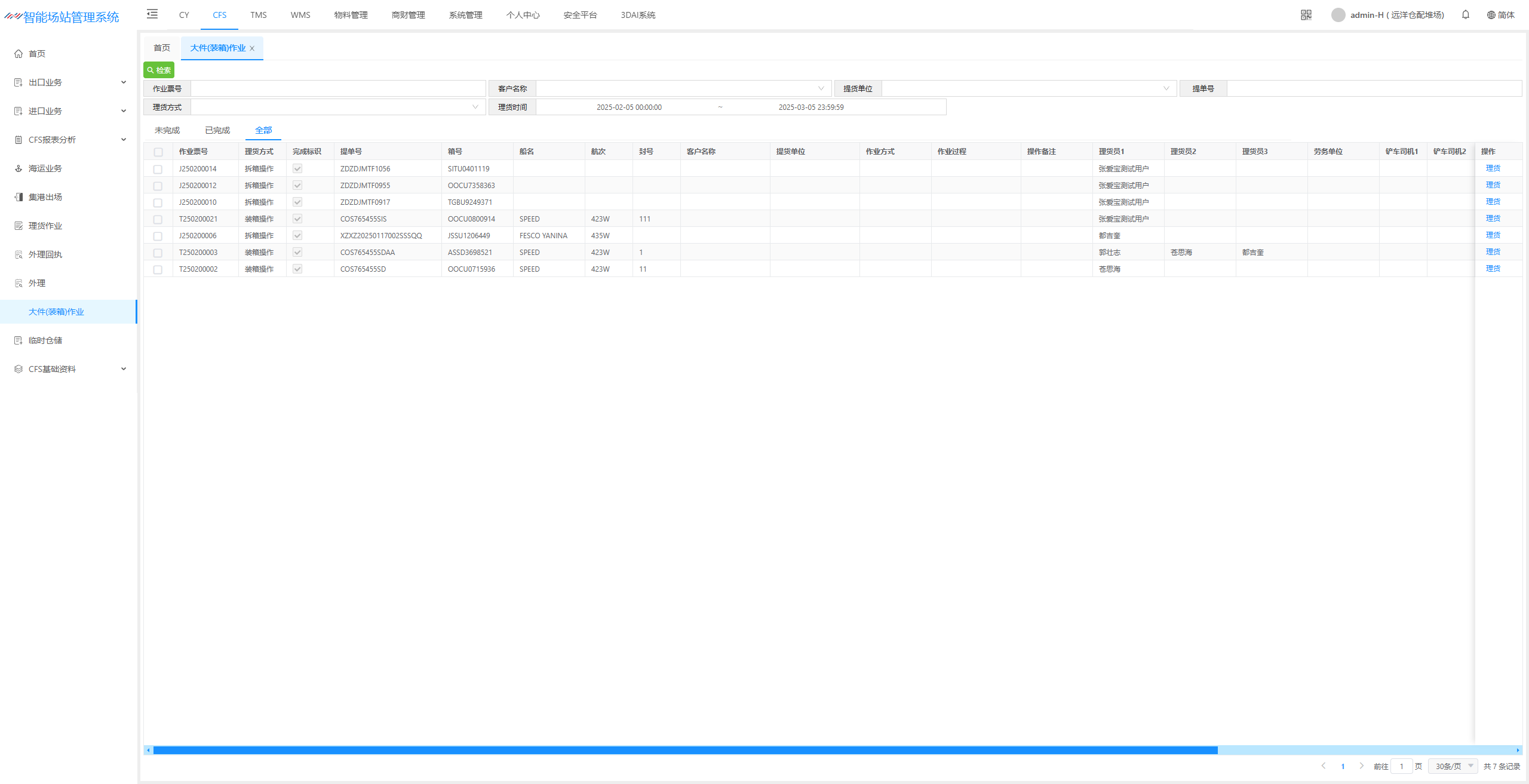Viewport: 1529px width, 784px height.
Task: Open the WMS top menu
Action: point(300,15)
